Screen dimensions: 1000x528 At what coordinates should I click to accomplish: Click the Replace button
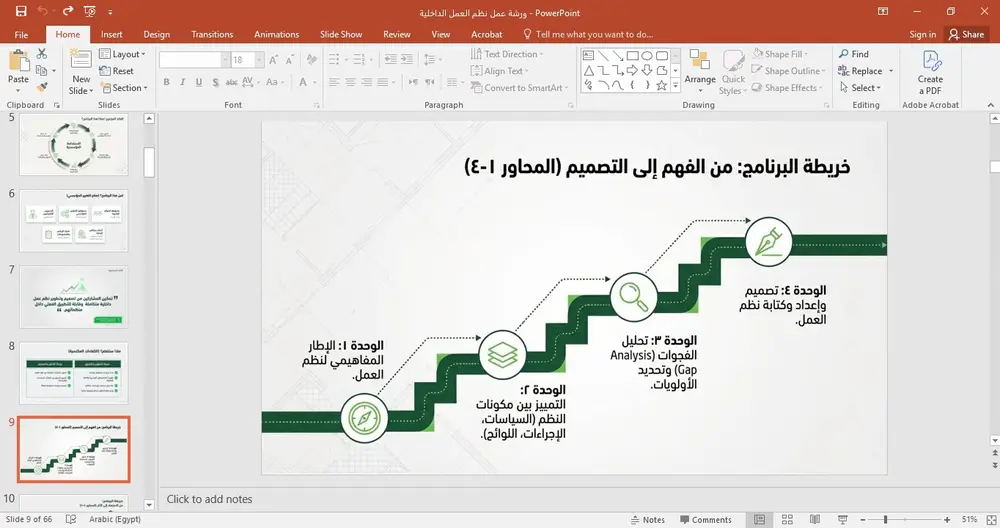coord(865,71)
